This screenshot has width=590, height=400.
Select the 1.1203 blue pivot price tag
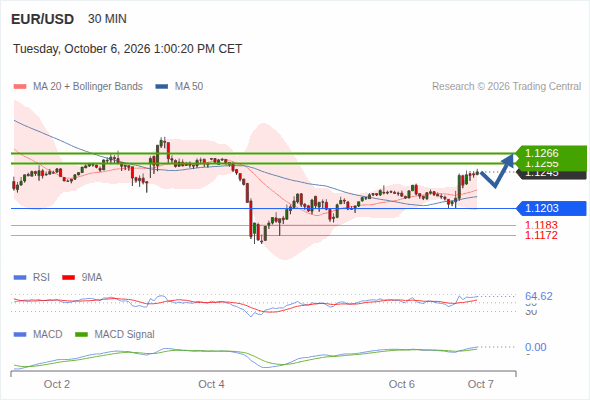(551, 208)
